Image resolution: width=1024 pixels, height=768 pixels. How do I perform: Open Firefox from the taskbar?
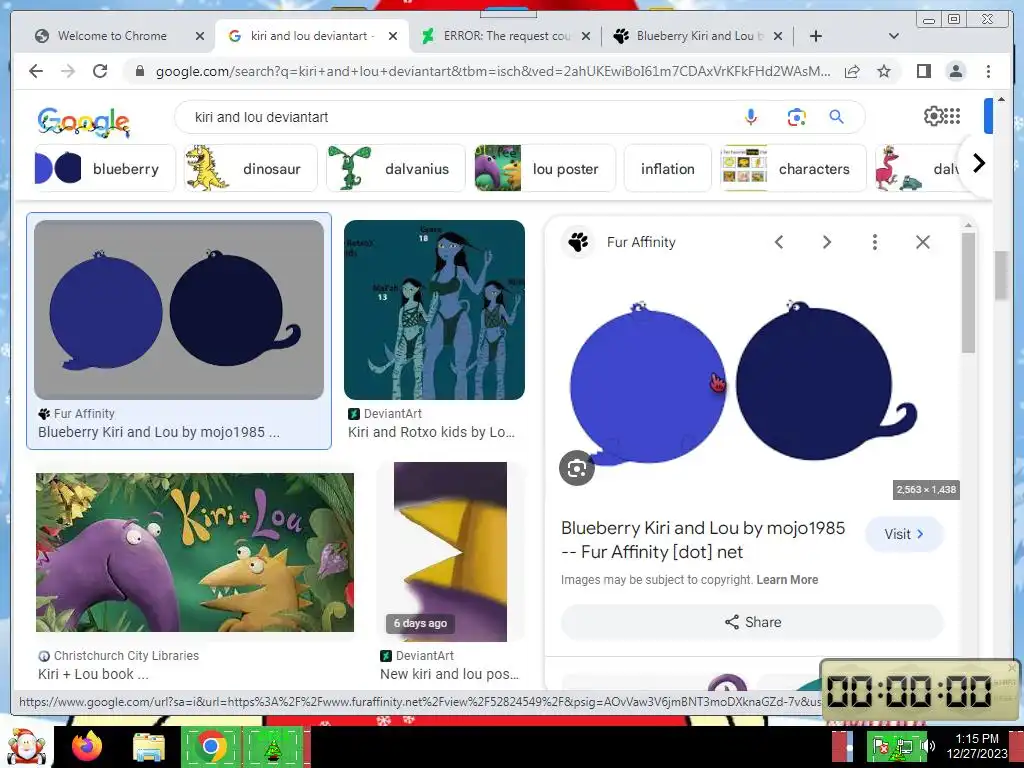tap(87, 746)
